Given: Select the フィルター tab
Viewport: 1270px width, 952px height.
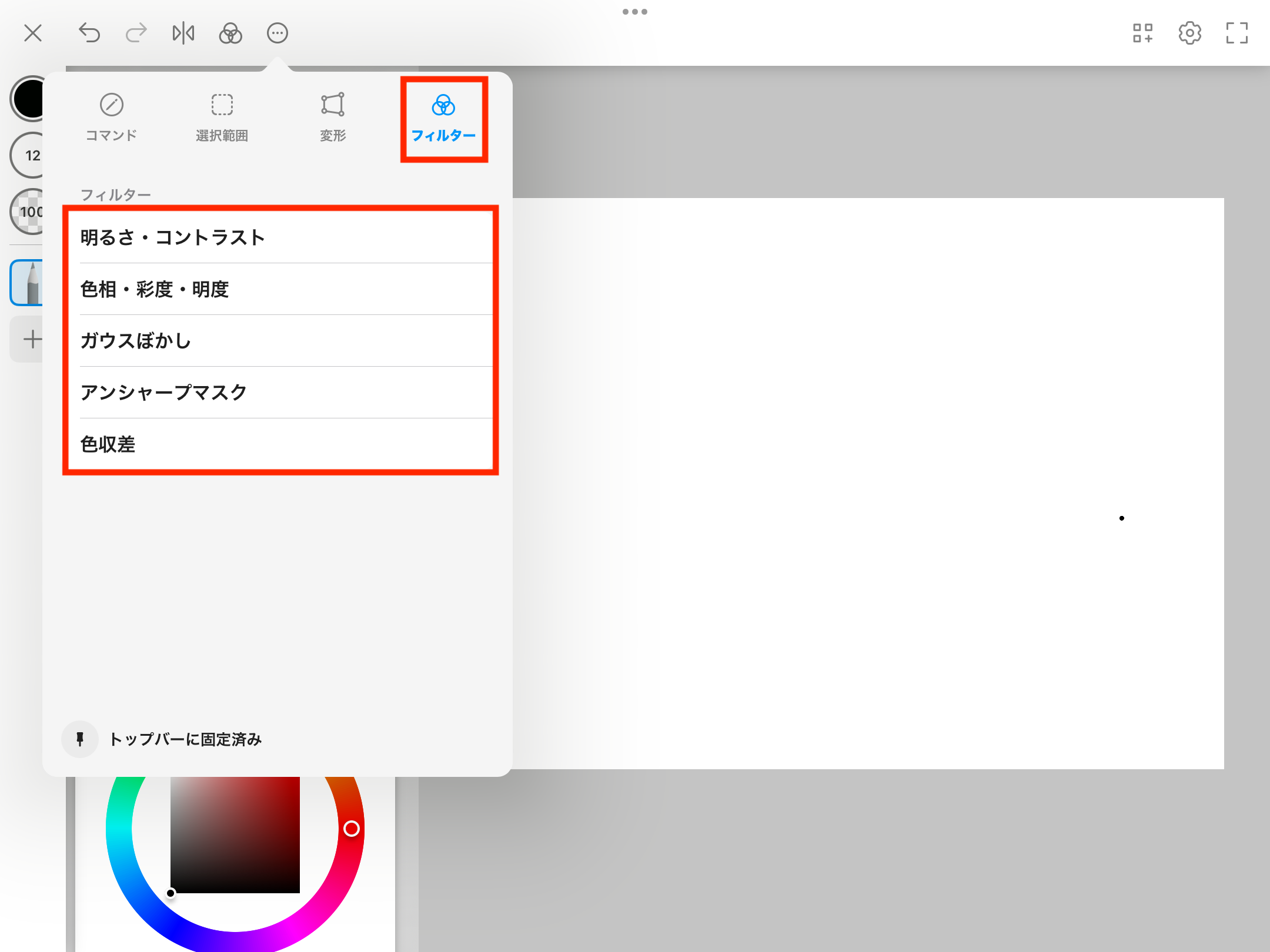Looking at the screenshot, I should tap(444, 118).
